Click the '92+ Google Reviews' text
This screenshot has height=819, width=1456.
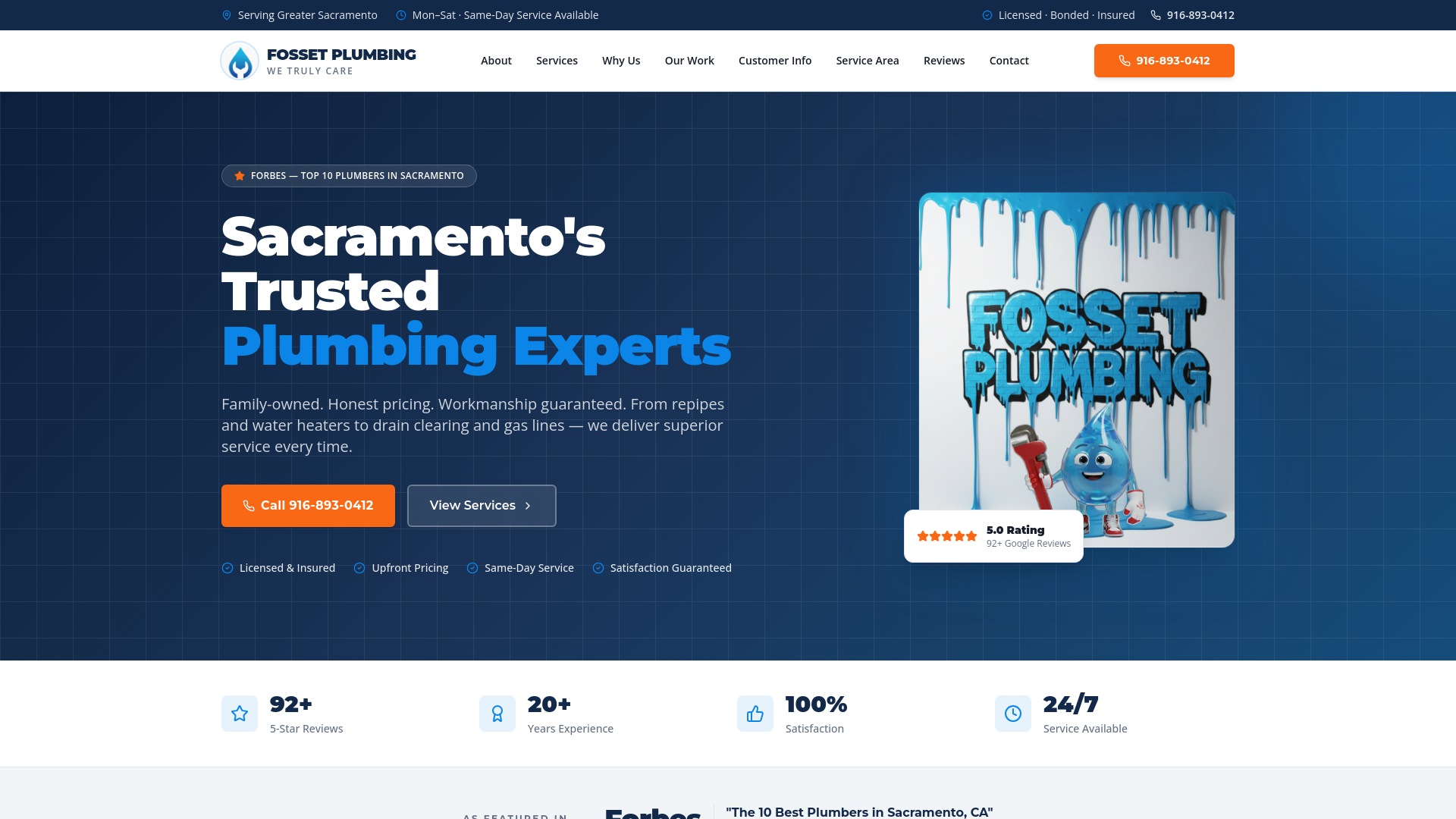pos(1028,544)
